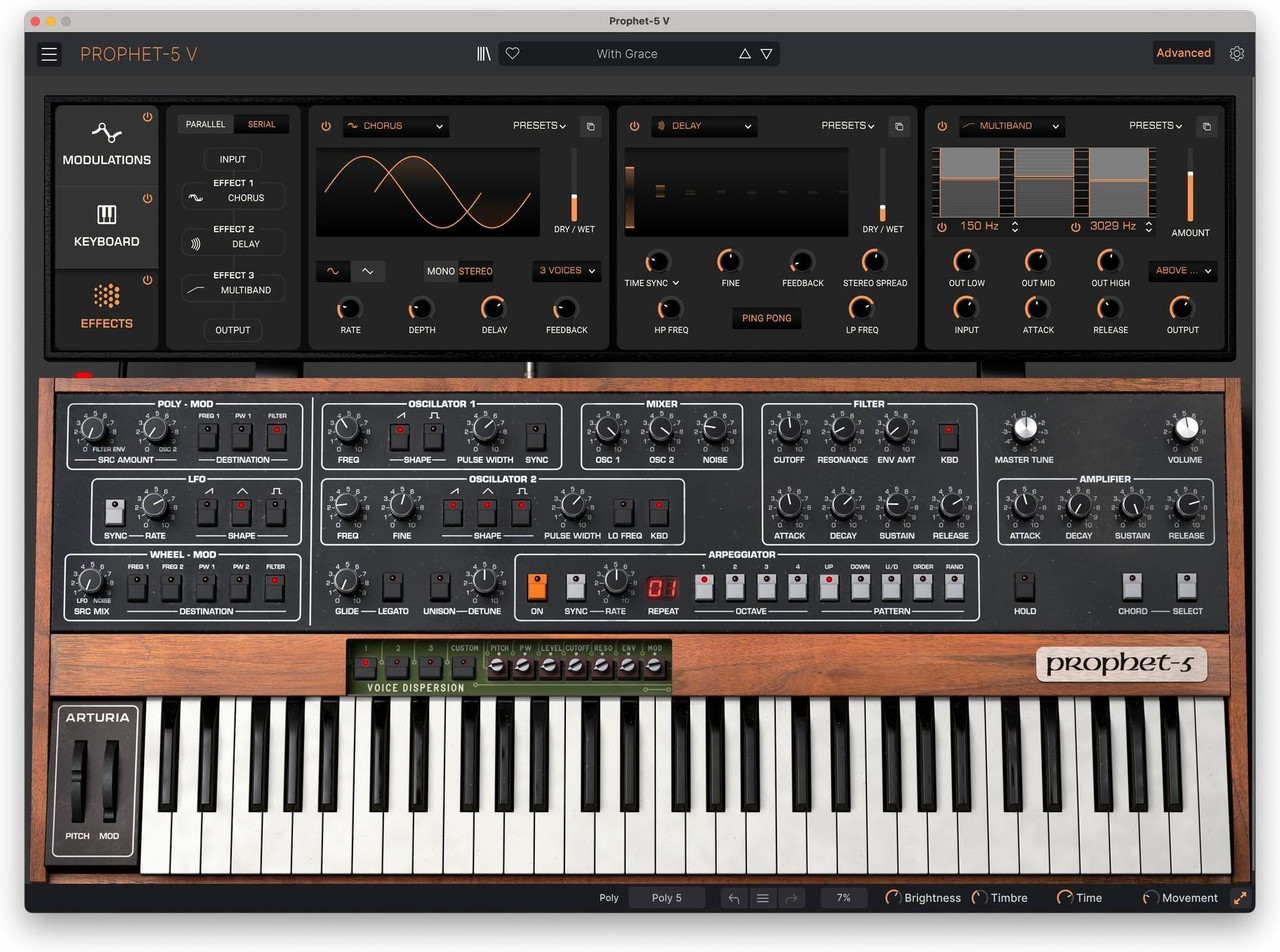The width and height of the screenshot is (1280, 952).
Task: Adjust the Delay DRY / WET slider
Action: click(882, 184)
